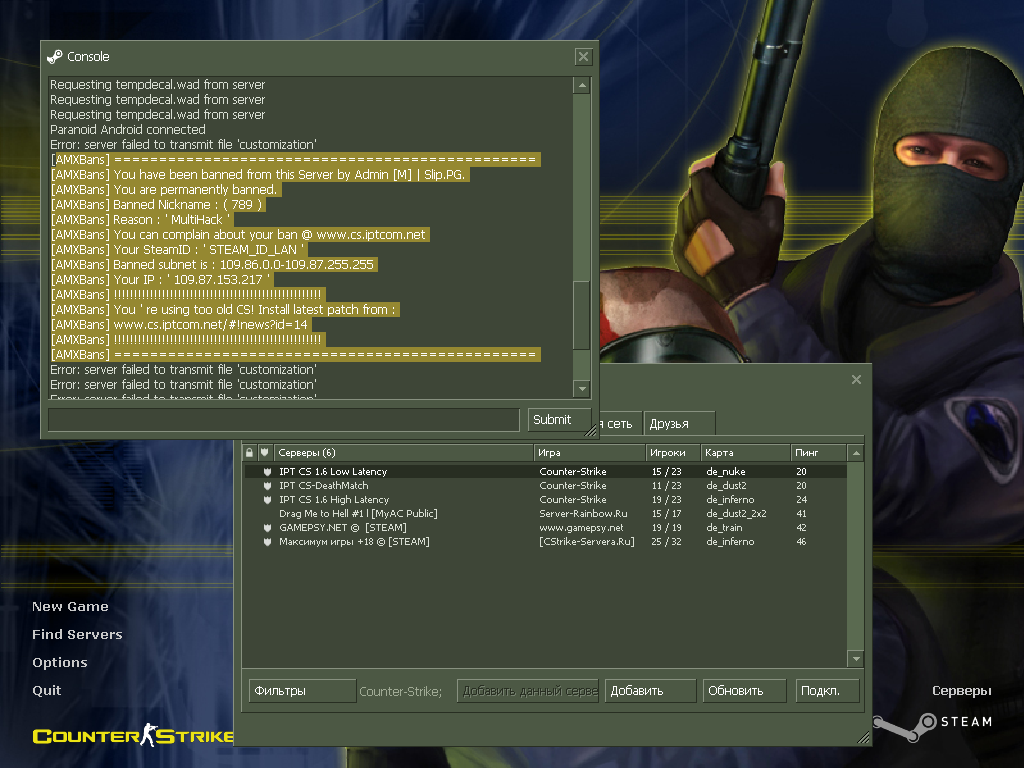1024x768 pixels.
Task: Click shield icon of IPT CS 1.6 High Latency
Action: point(267,500)
